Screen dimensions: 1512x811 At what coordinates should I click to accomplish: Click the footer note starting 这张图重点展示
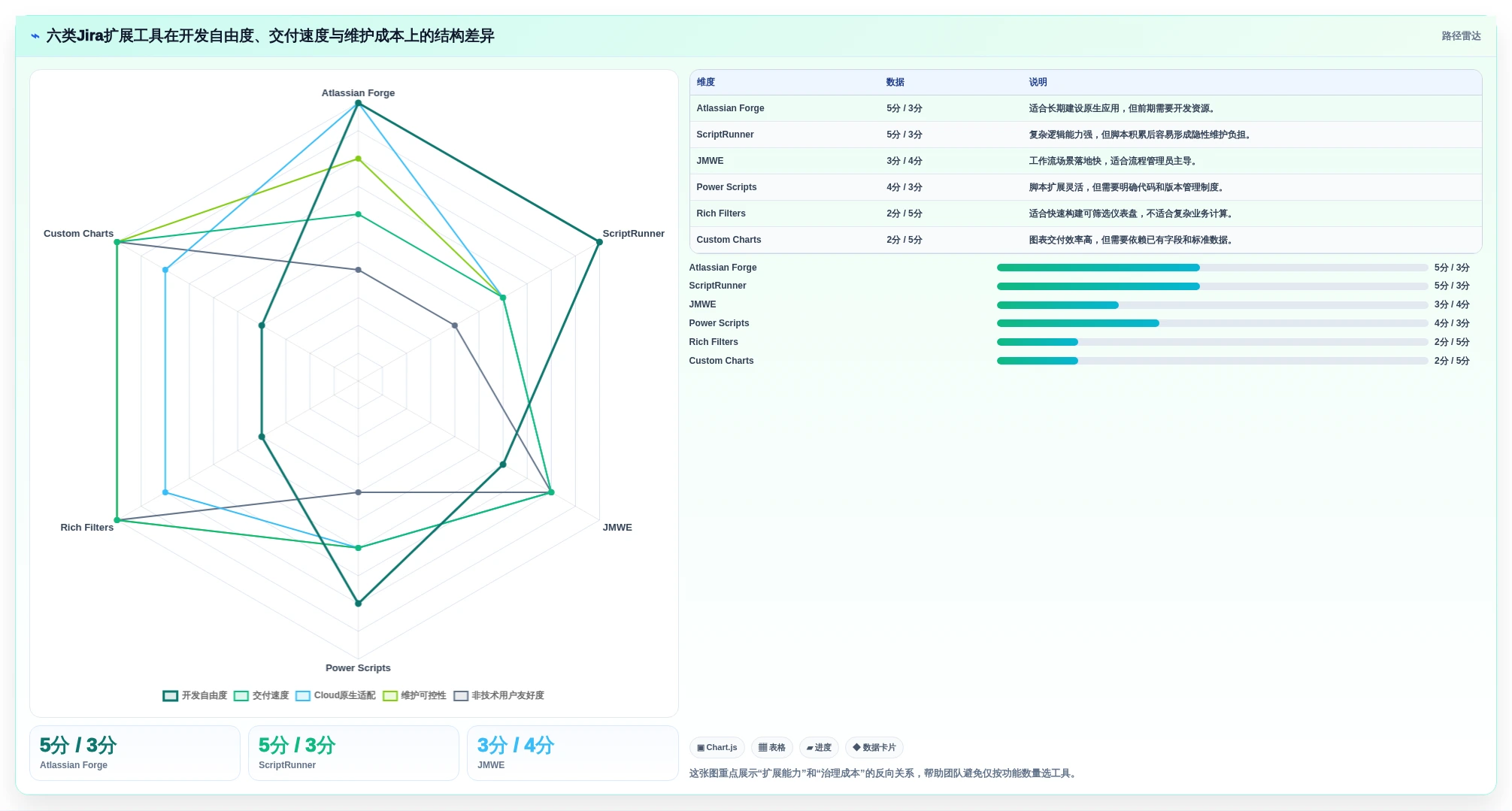(x=884, y=773)
